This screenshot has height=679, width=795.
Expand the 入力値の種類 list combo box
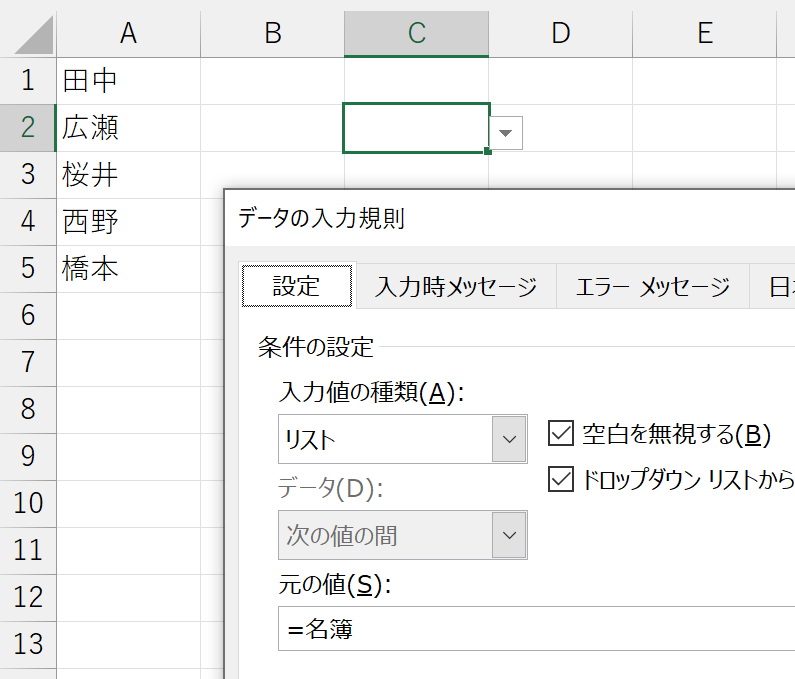510,440
